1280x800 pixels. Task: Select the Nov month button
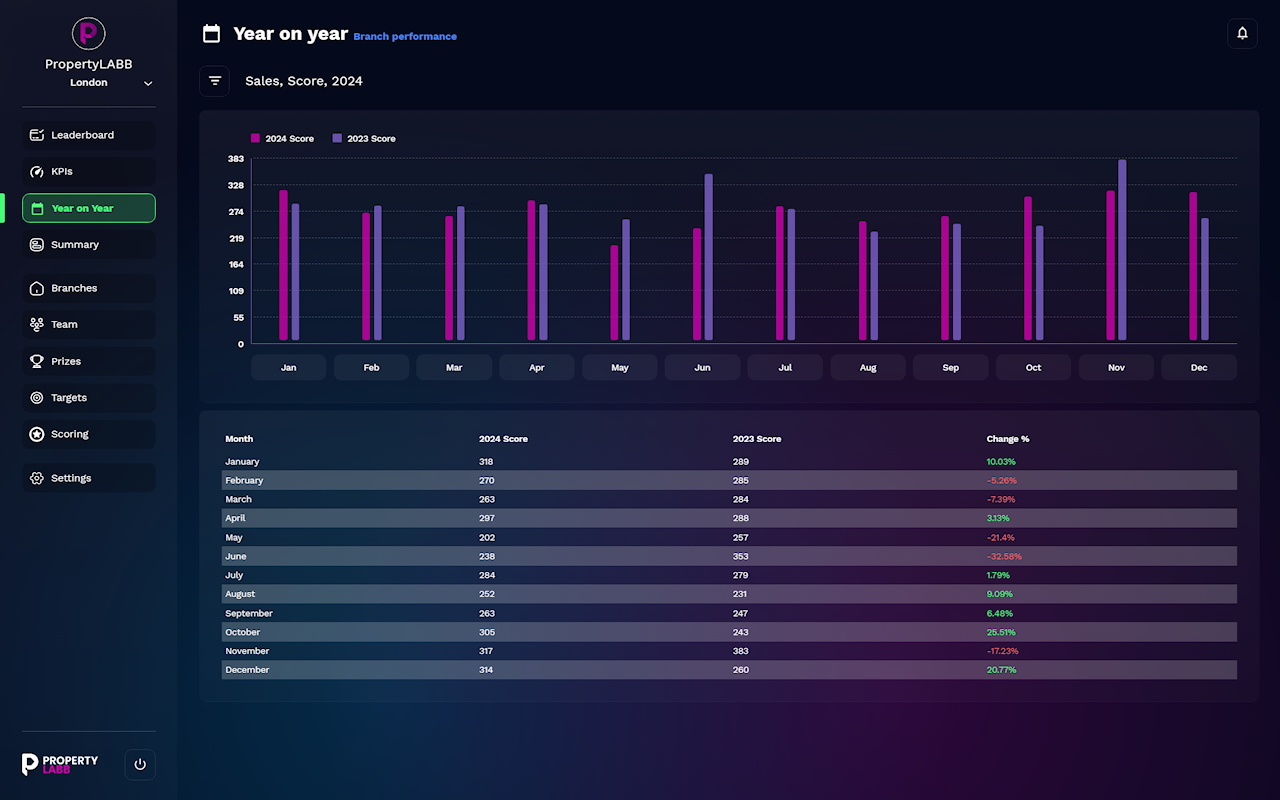pos(1116,367)
